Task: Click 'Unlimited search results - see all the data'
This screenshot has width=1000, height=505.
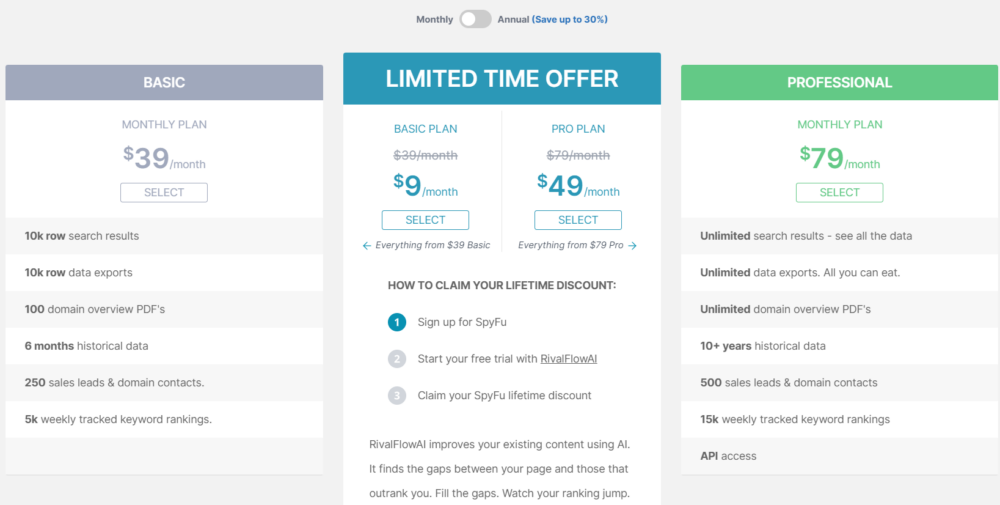Action: point(839,236)
